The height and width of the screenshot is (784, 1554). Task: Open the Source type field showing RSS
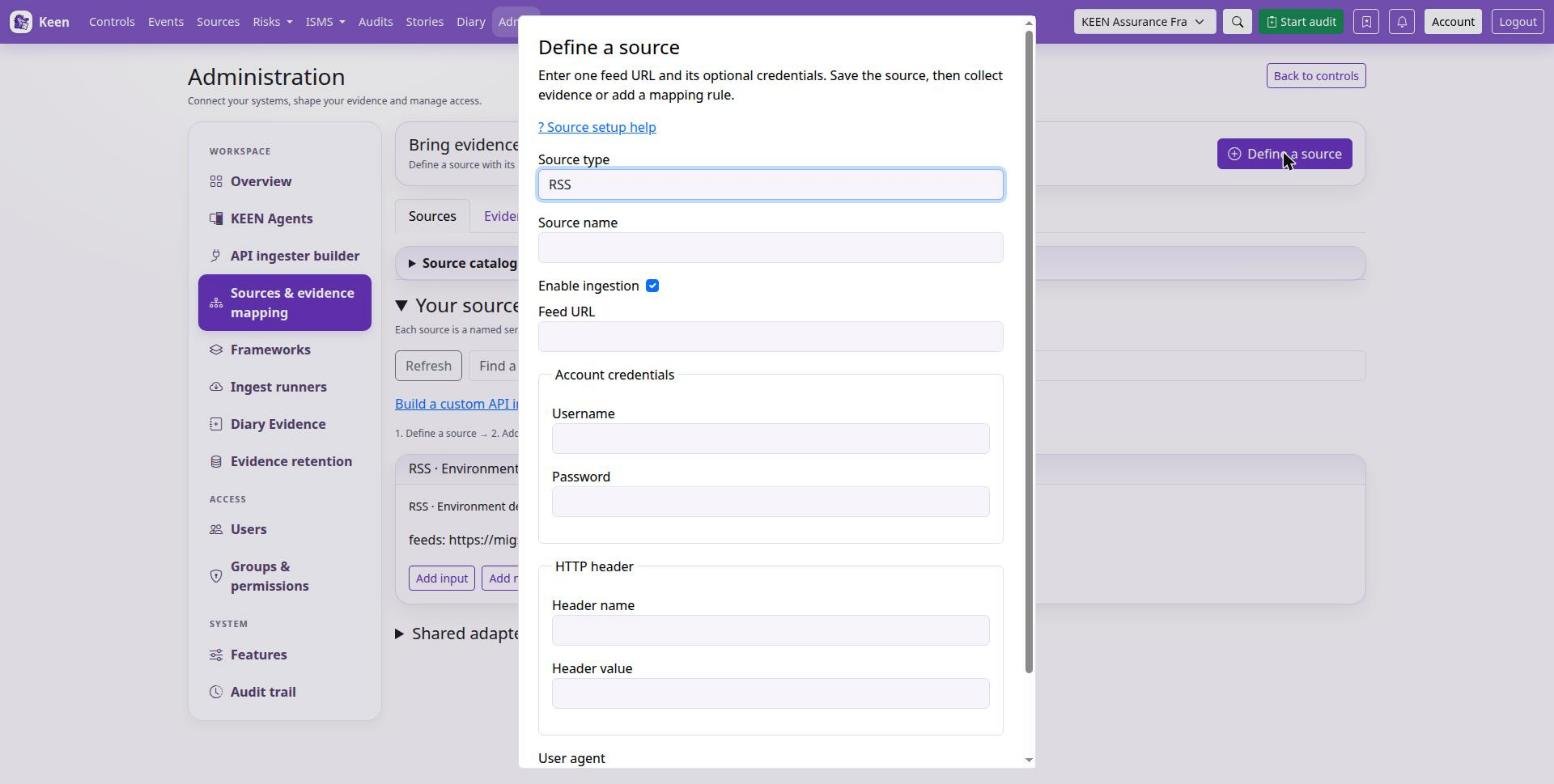pyautogui.click(x=770, y=184)
